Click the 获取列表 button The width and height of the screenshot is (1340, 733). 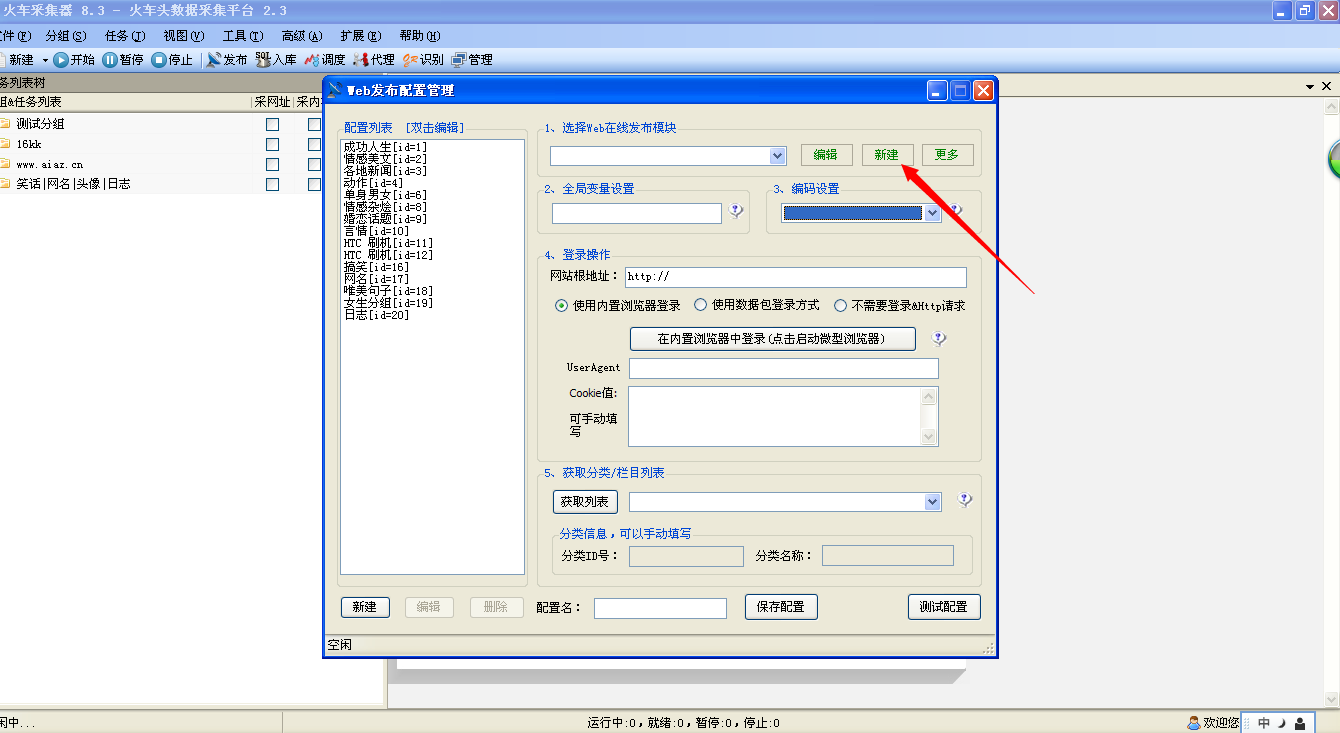(x=586, y=502)
